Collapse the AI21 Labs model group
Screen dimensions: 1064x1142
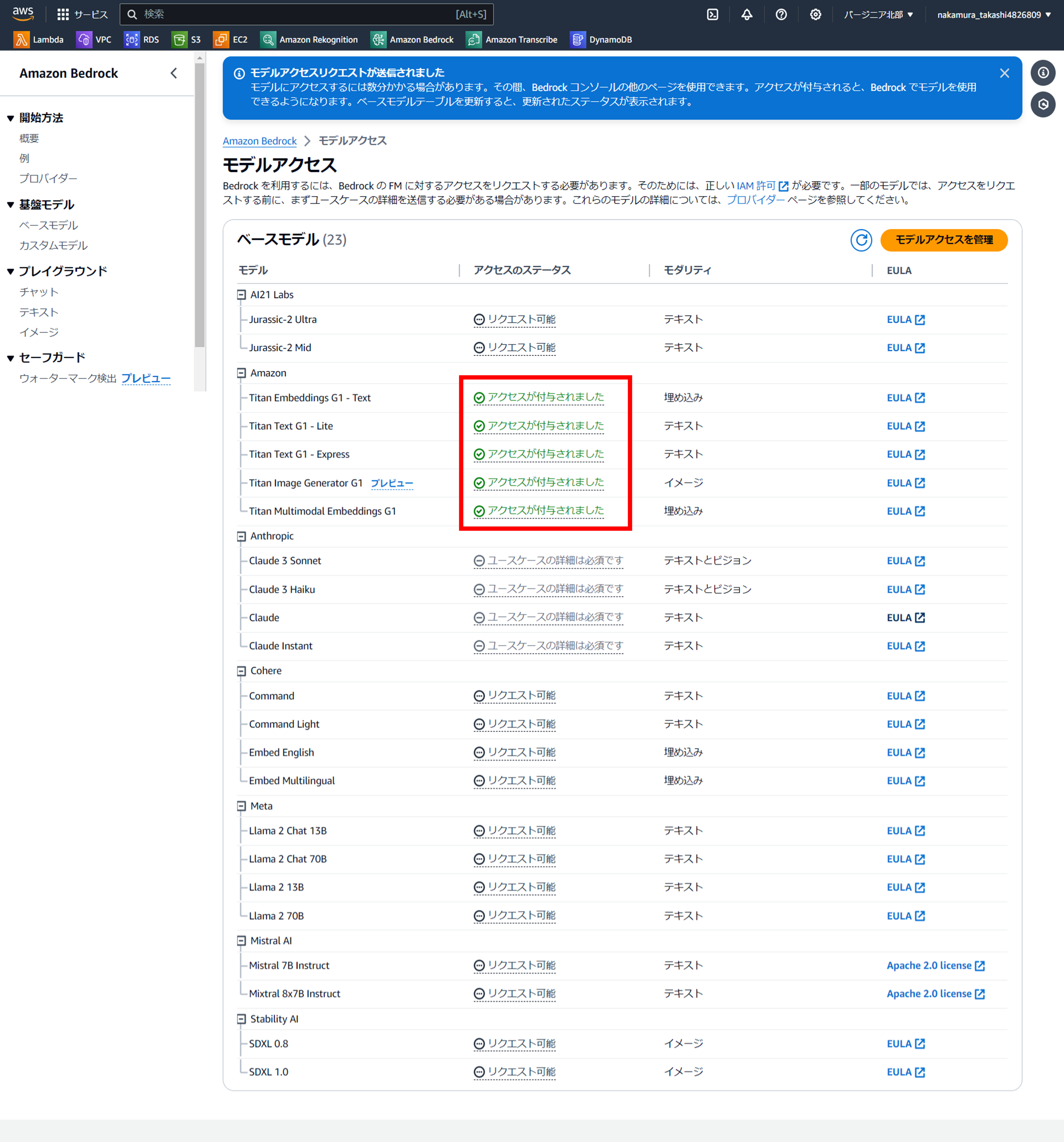coord(241,295)
